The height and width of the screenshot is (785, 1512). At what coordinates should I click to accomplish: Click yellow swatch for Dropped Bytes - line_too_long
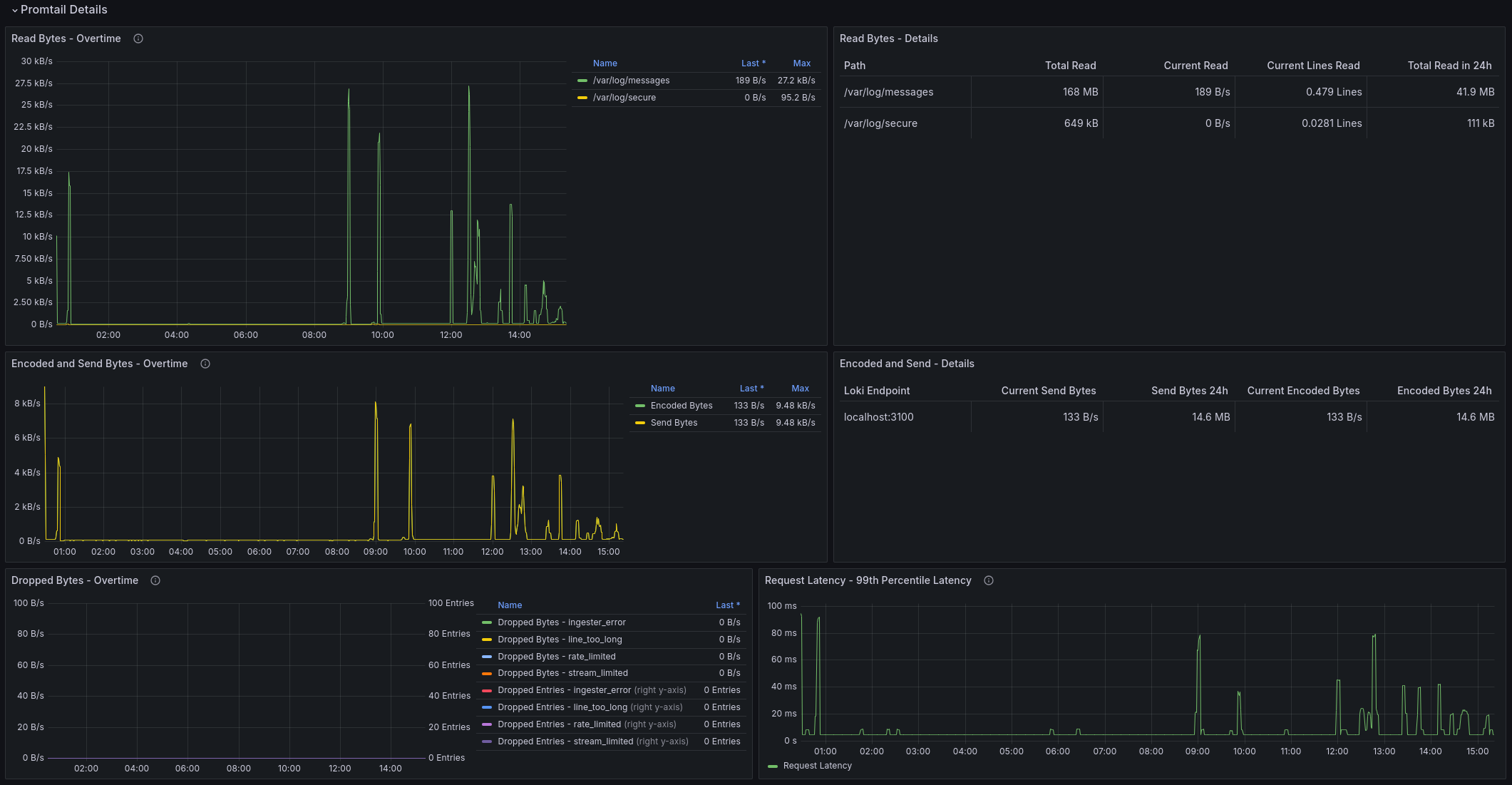pos(487,640)
